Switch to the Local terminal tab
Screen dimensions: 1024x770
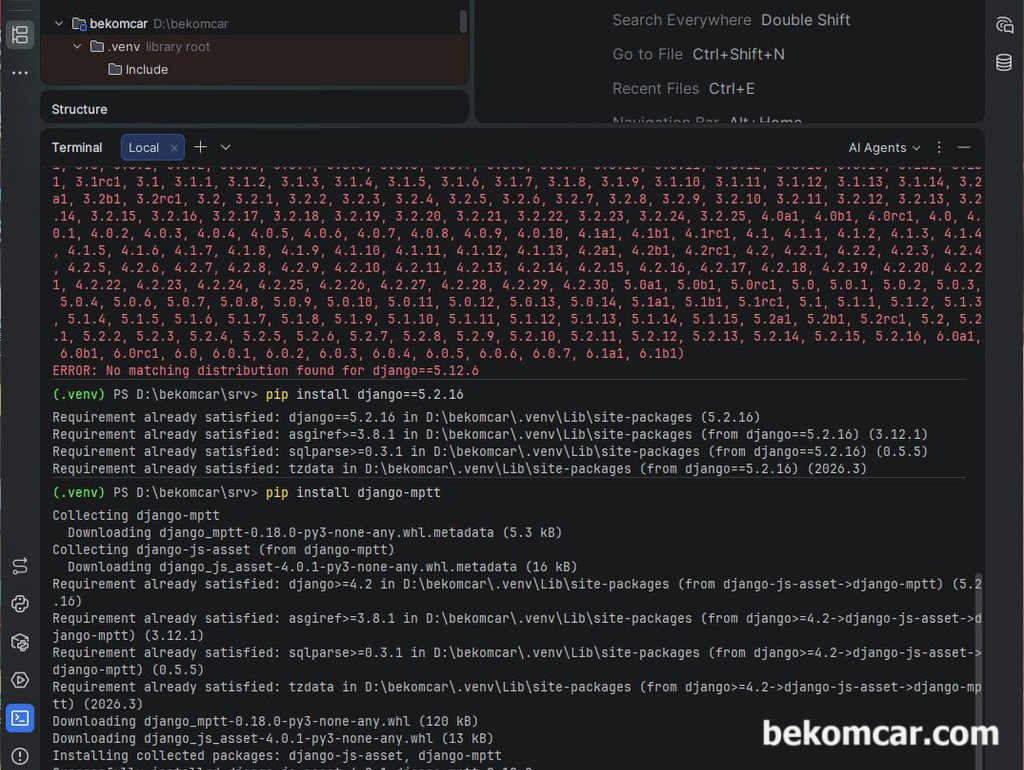[144, 148]
